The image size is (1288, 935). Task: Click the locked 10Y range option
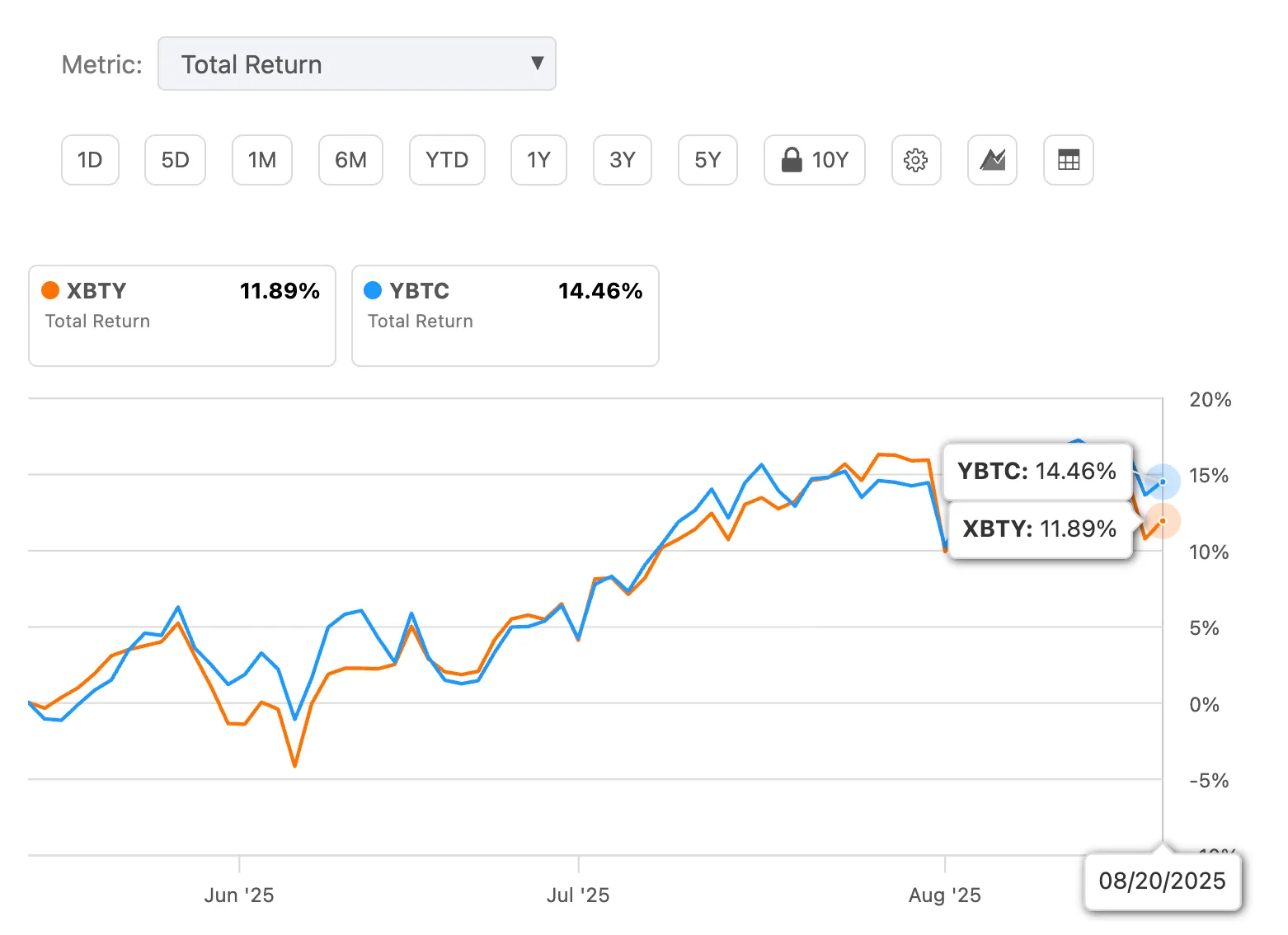pos(815,160)
